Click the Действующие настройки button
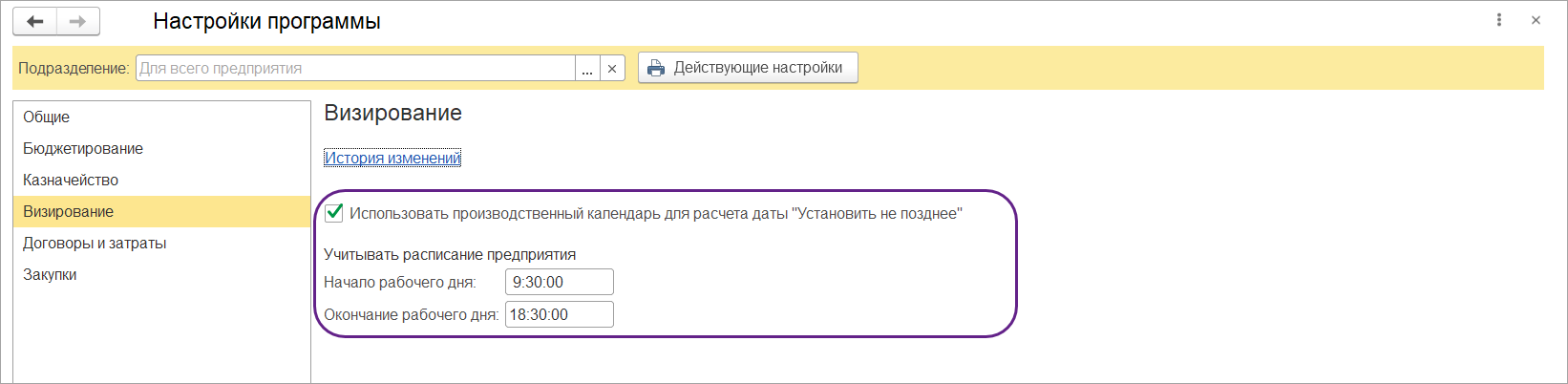This screenshot has width=1568, height=384. tap(748, 68)
